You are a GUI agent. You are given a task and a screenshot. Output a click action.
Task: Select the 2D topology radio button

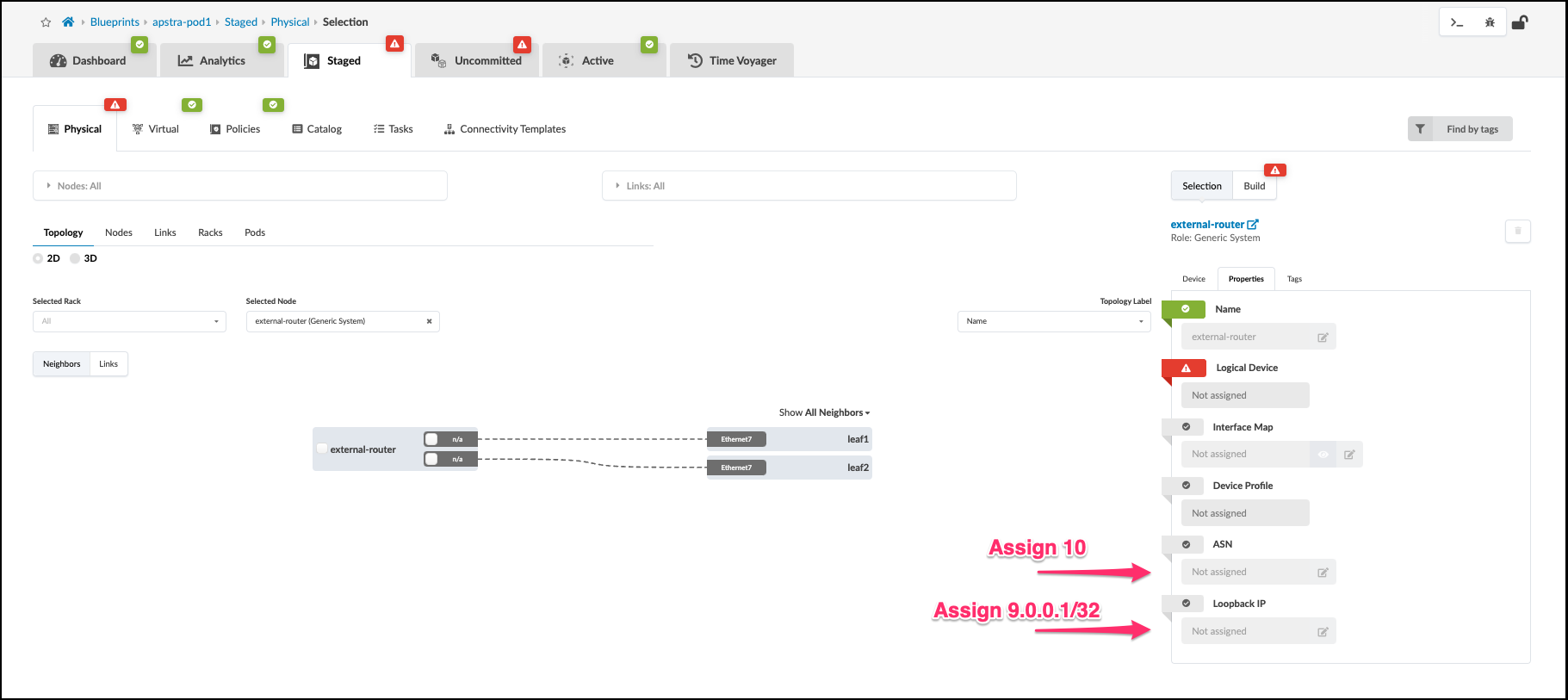[x=39, y=258]
